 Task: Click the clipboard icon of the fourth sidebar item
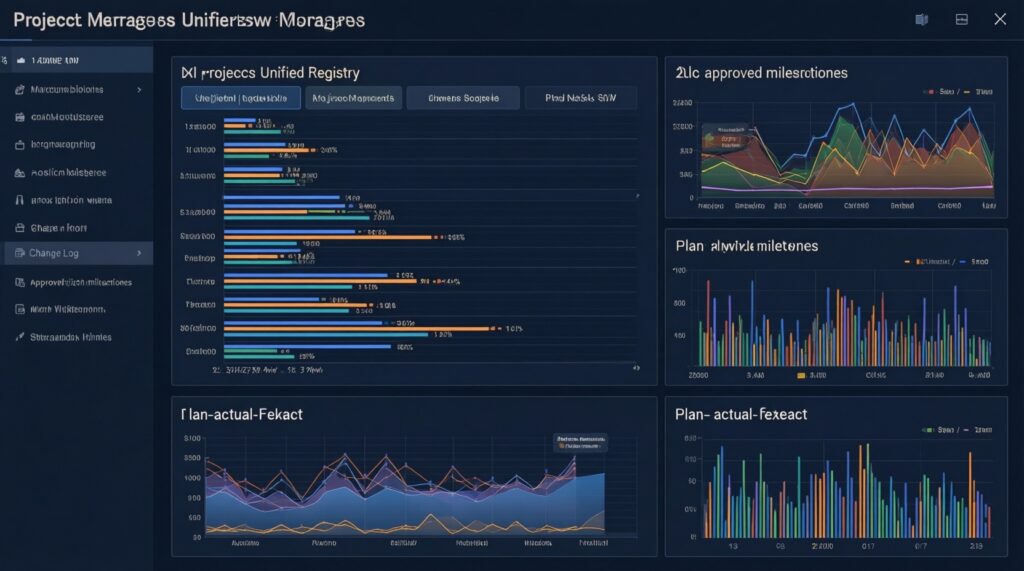[19, 145]
